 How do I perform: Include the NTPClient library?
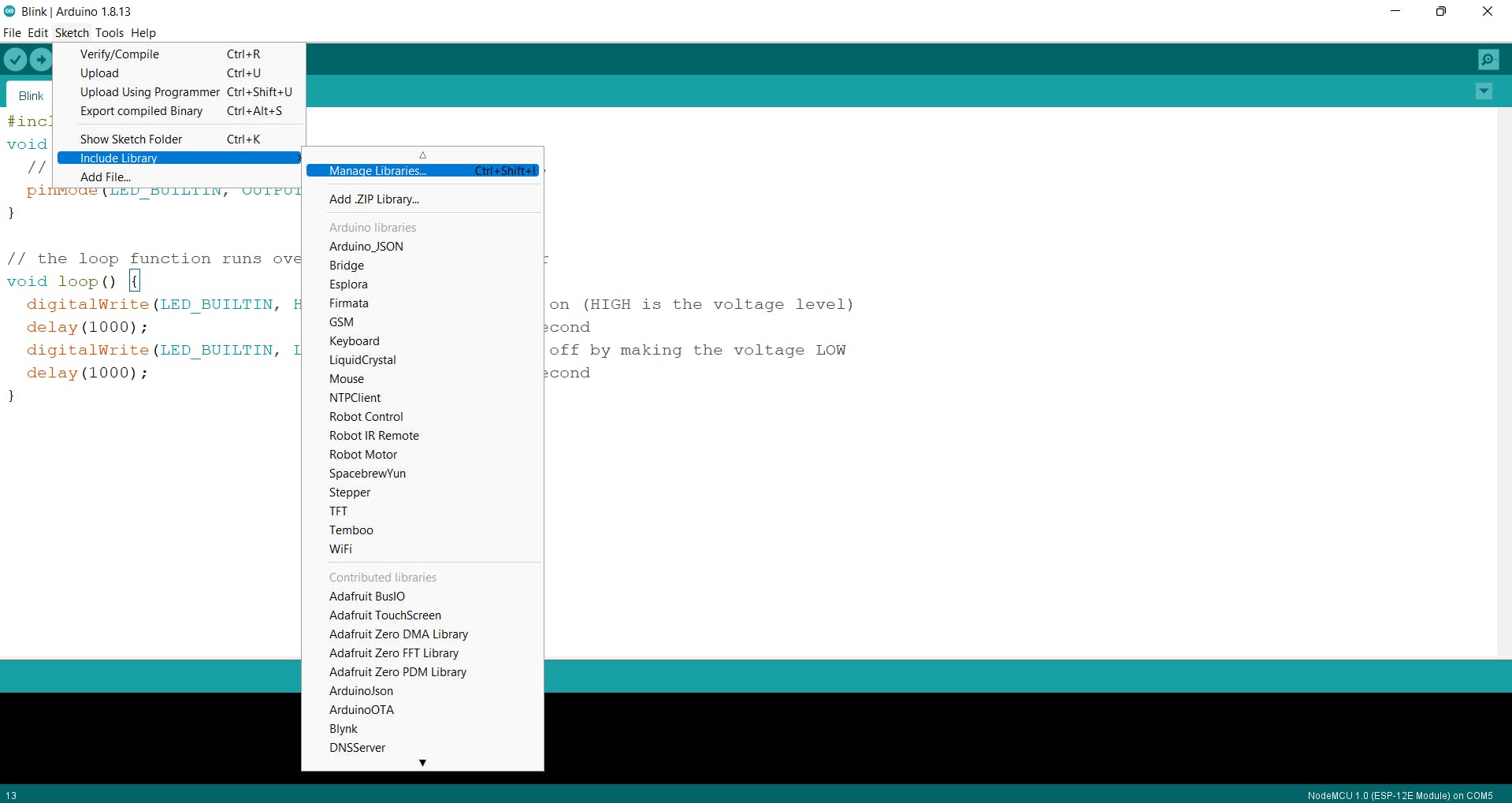tap(422, 398)
